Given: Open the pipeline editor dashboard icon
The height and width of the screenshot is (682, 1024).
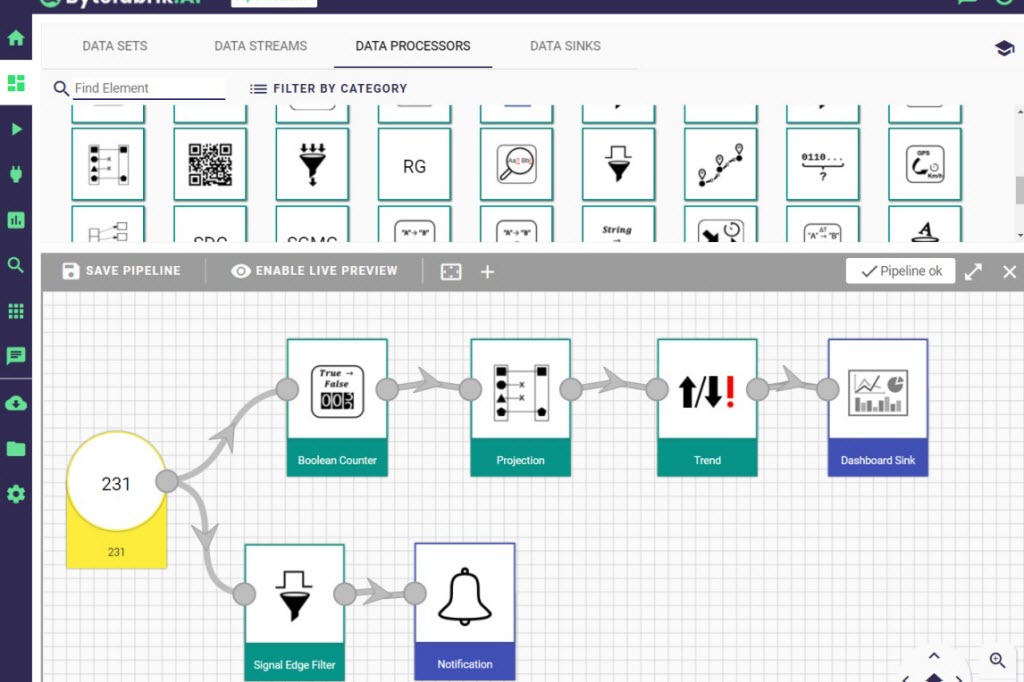Looking at the screenshot, I should tap(16, 83).
